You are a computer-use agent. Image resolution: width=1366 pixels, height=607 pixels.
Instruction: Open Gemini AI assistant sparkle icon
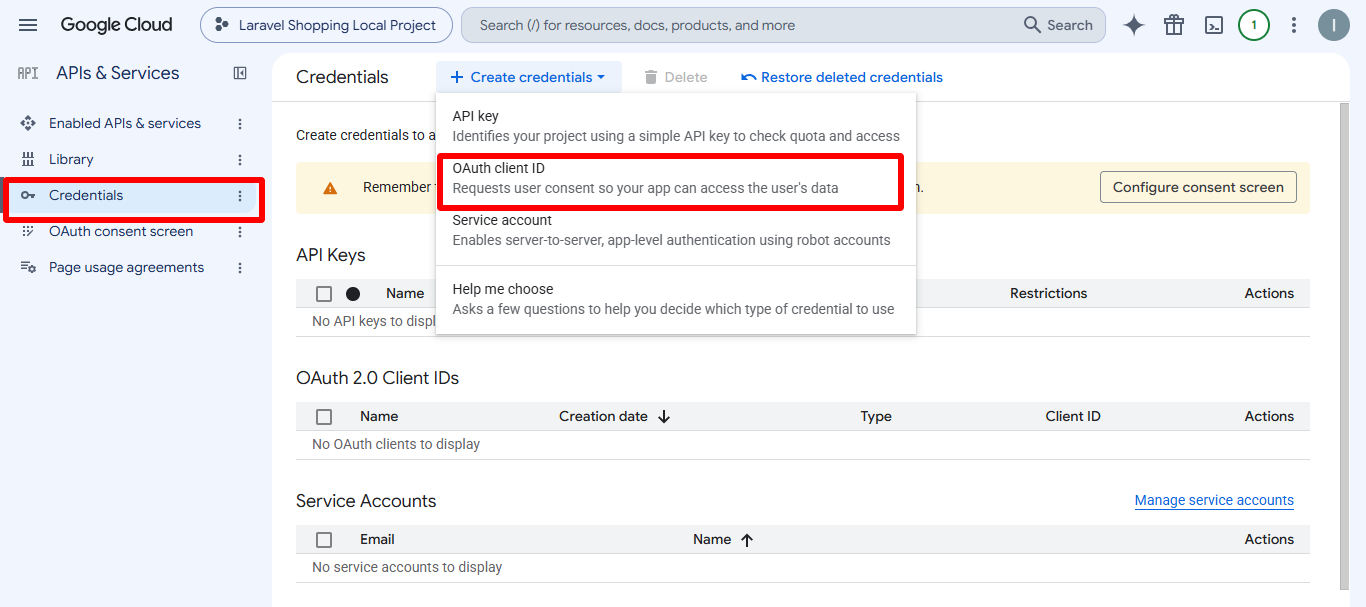(1134, 25)
